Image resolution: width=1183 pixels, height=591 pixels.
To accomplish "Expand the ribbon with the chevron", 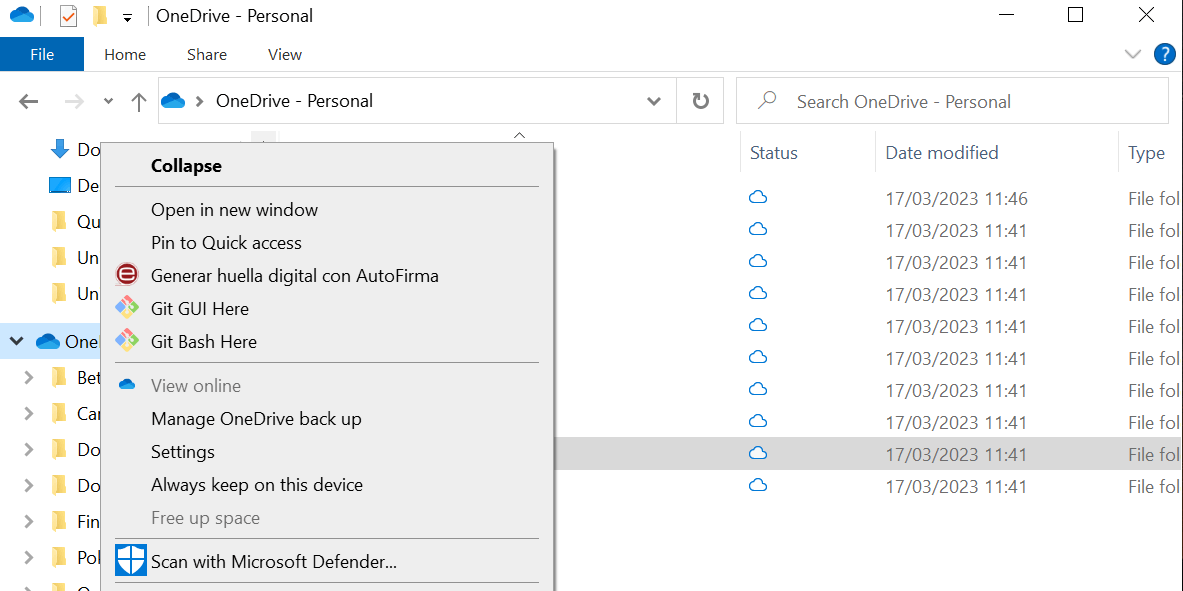I will pos(1132,54).
